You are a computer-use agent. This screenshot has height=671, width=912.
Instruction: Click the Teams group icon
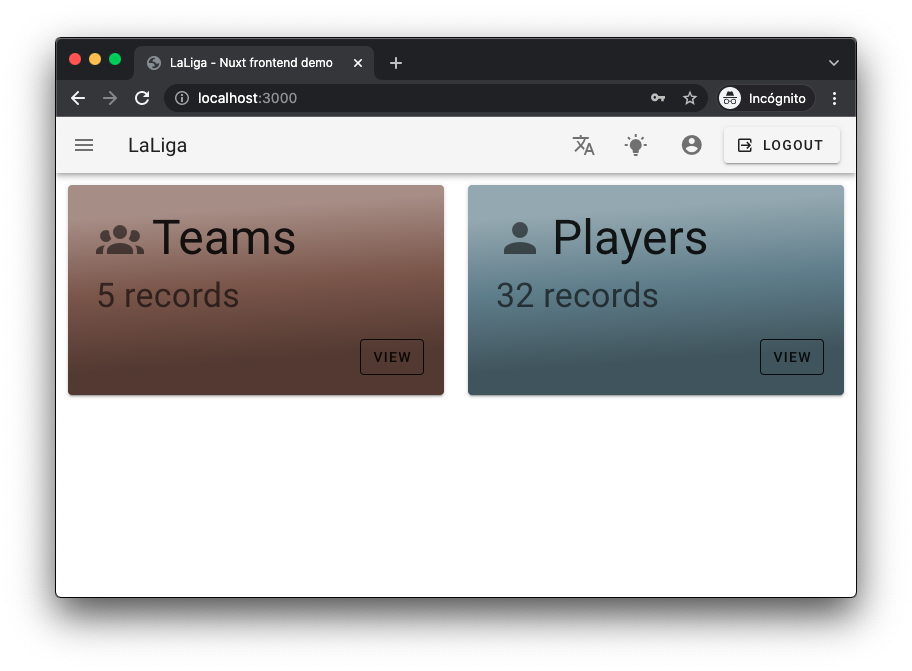(120, 240)
